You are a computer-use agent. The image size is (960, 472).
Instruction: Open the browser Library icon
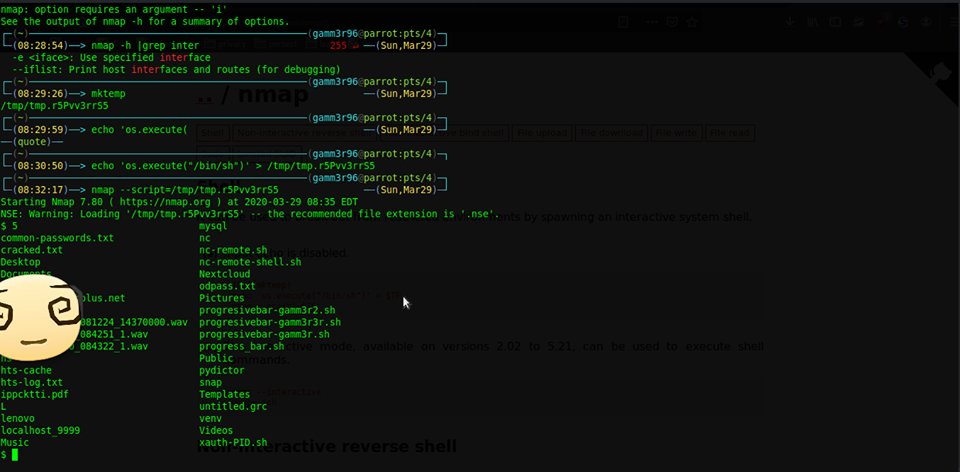click(x=812, y=22)
